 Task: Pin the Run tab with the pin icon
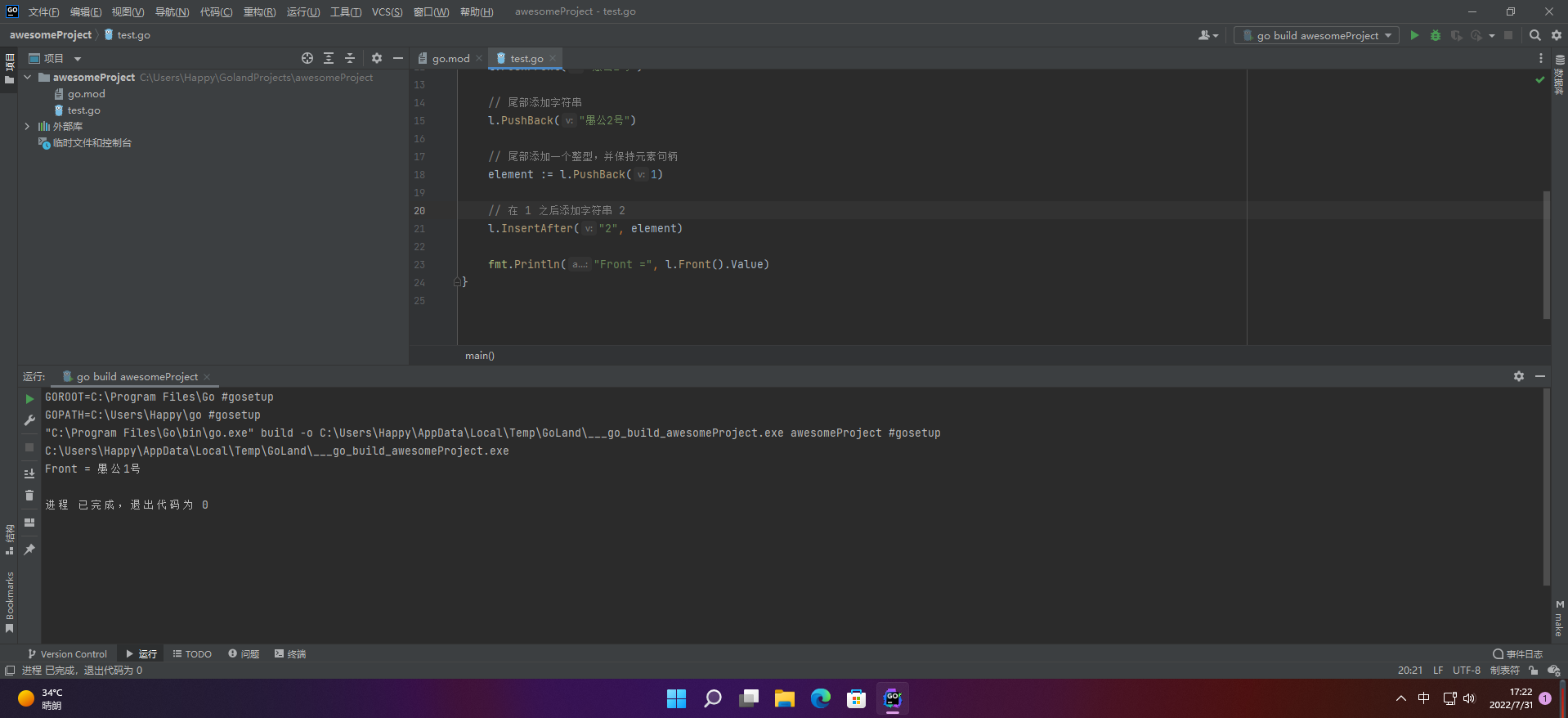click(29, 550)
